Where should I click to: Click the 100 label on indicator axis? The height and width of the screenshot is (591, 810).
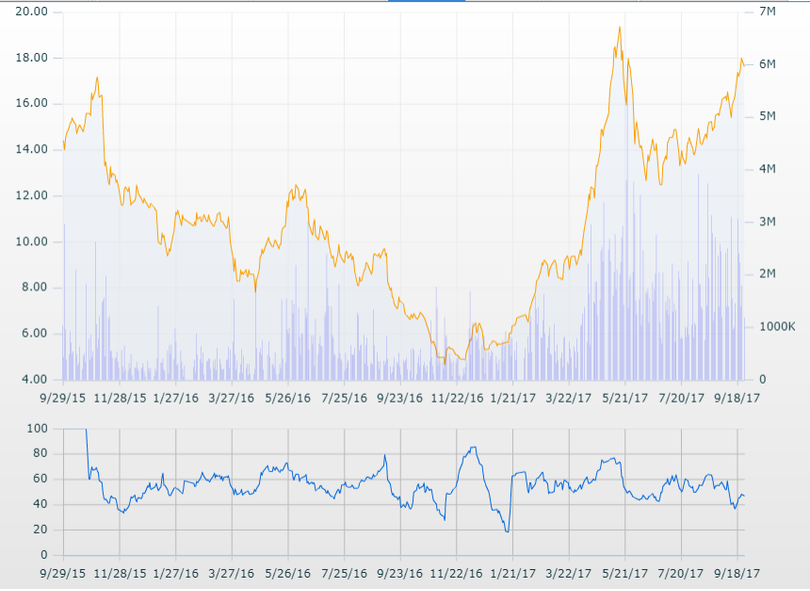coord(38,428)
